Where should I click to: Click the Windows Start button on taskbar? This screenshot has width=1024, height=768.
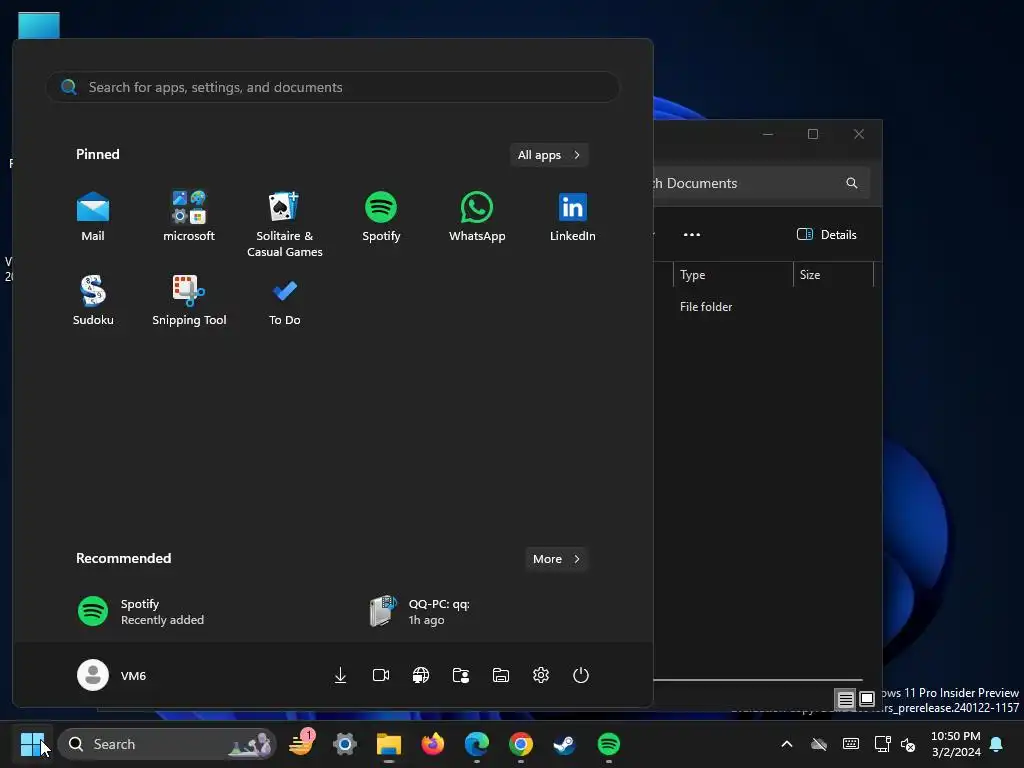[x=32, y=744]
